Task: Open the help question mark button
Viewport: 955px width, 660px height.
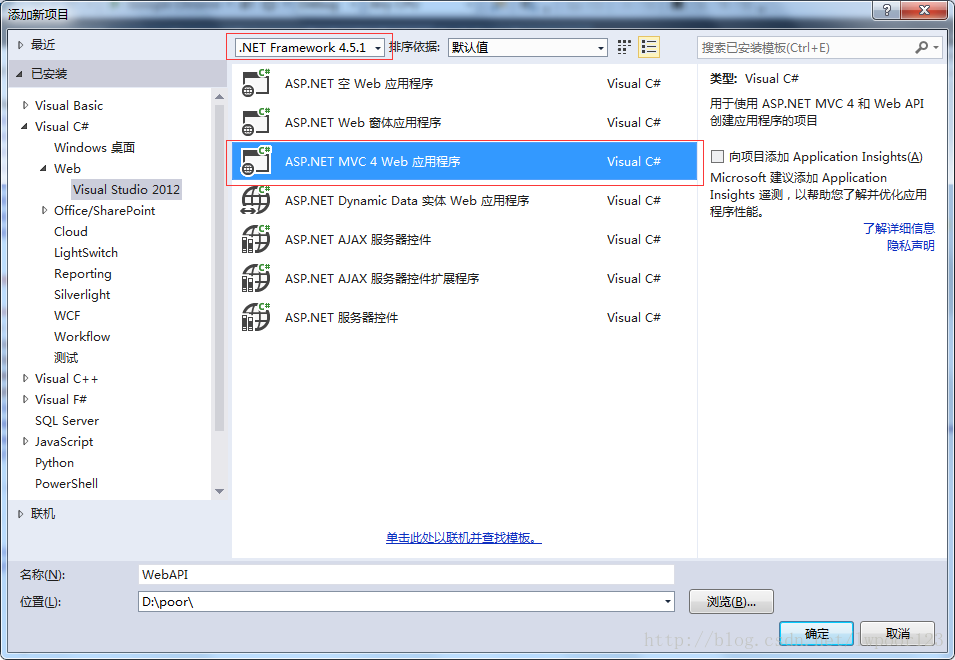Action: (x=886, y=10)
